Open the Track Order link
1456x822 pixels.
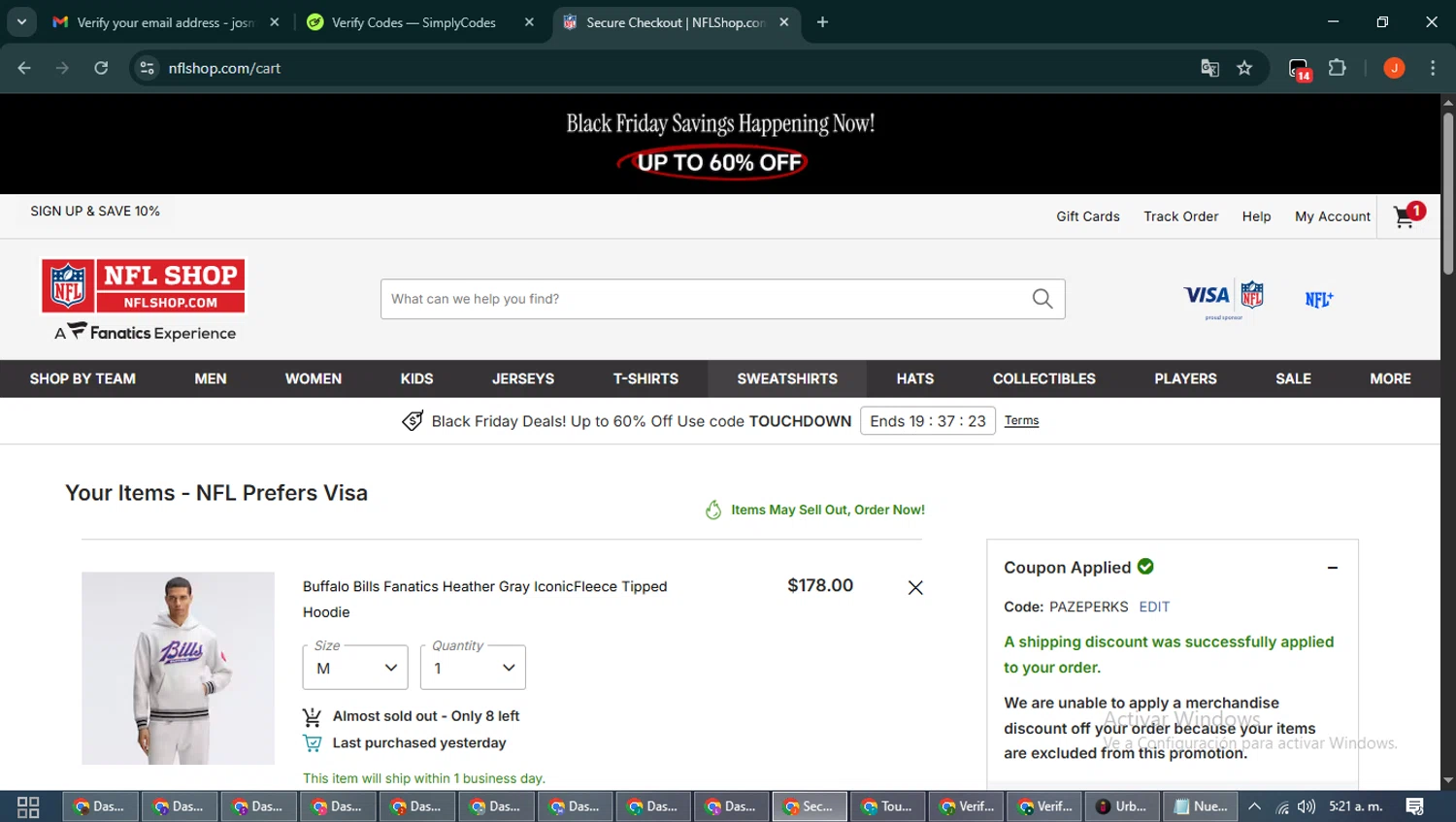(1181, 216)
